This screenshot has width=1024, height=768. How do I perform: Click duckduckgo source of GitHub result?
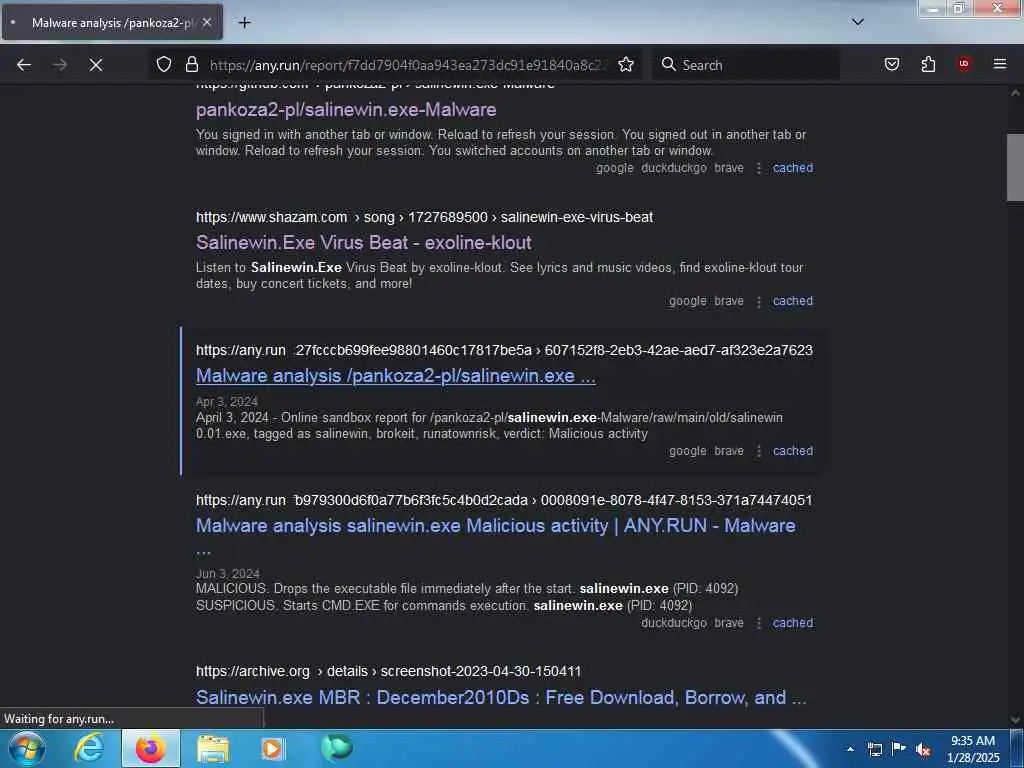(x=674, y=168)
